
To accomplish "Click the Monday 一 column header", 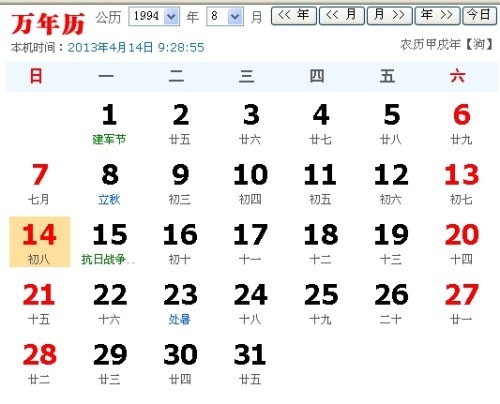I will pyautogui.click(x=106, y=76).
